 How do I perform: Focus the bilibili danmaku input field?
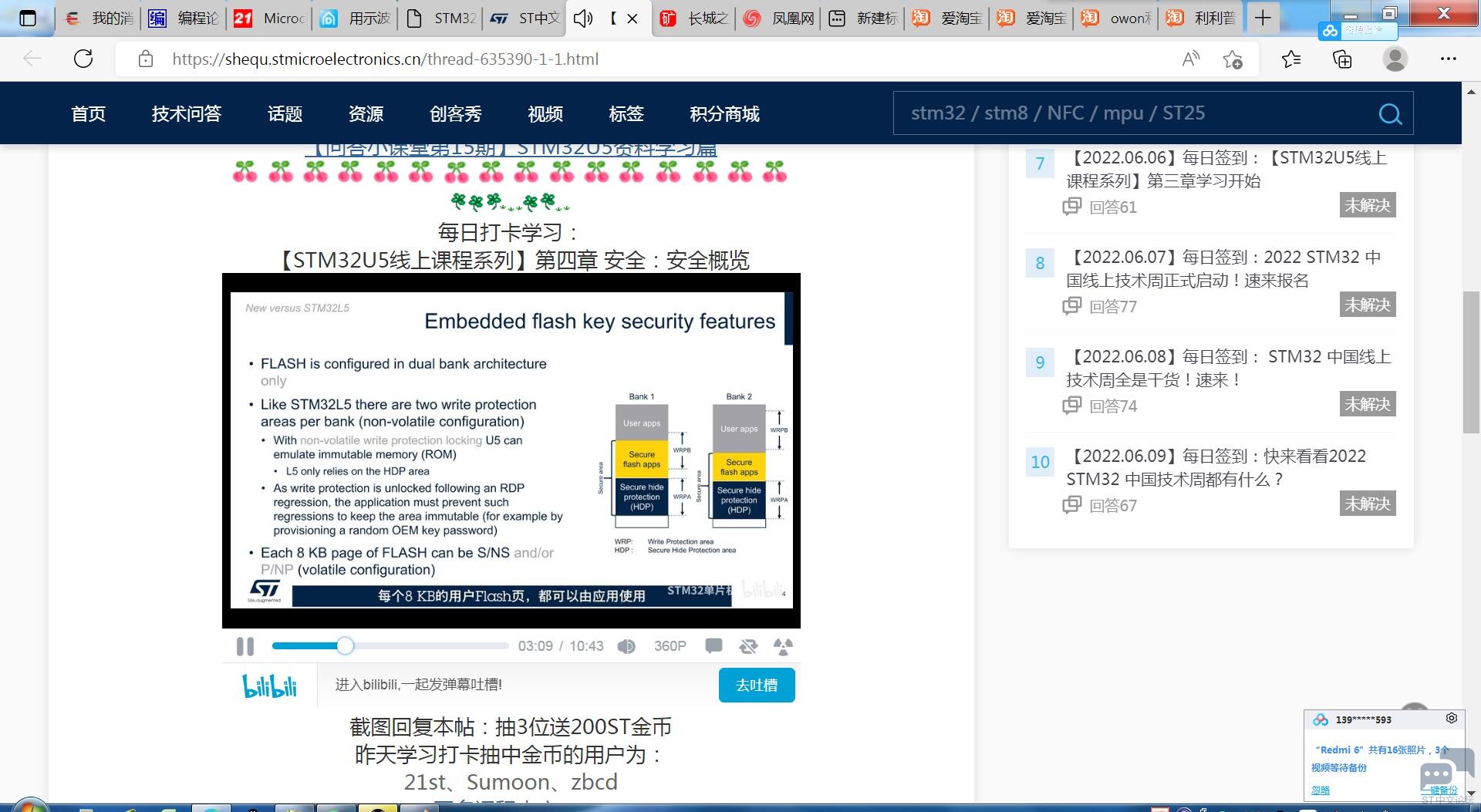[x=518, y=685]
